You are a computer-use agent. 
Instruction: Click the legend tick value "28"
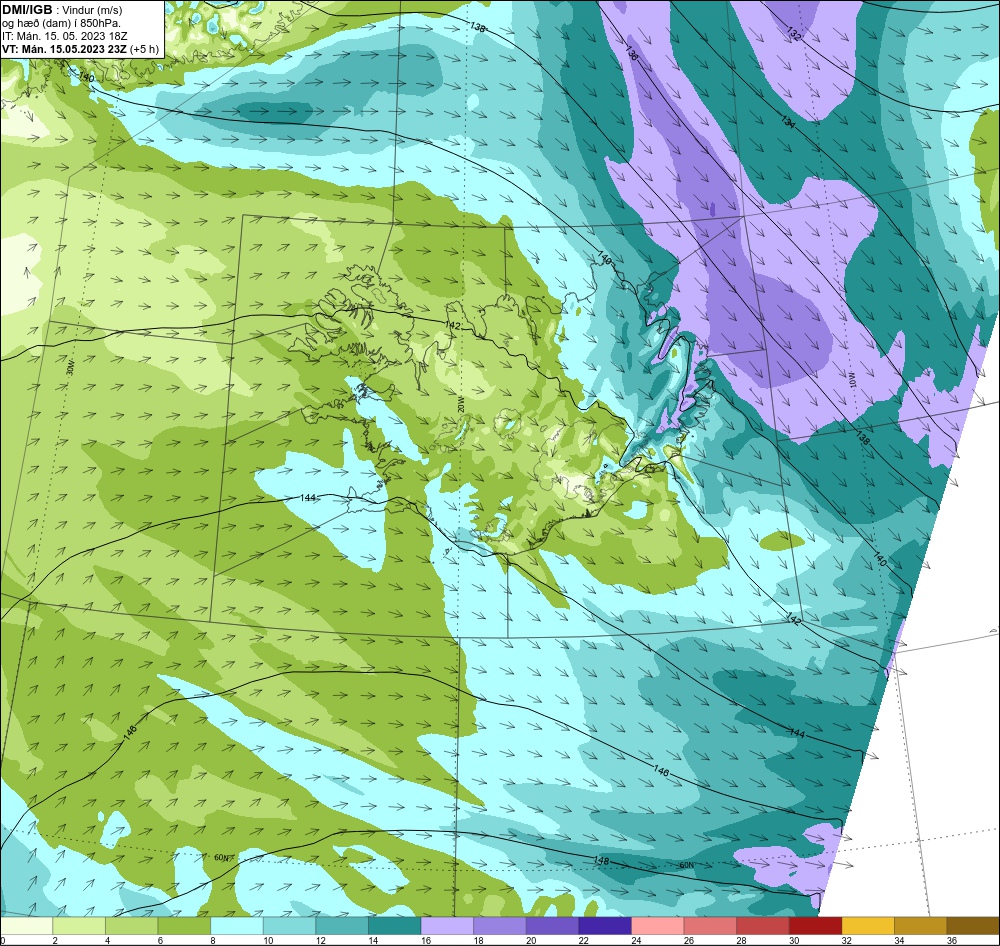(x=741, y=940)
